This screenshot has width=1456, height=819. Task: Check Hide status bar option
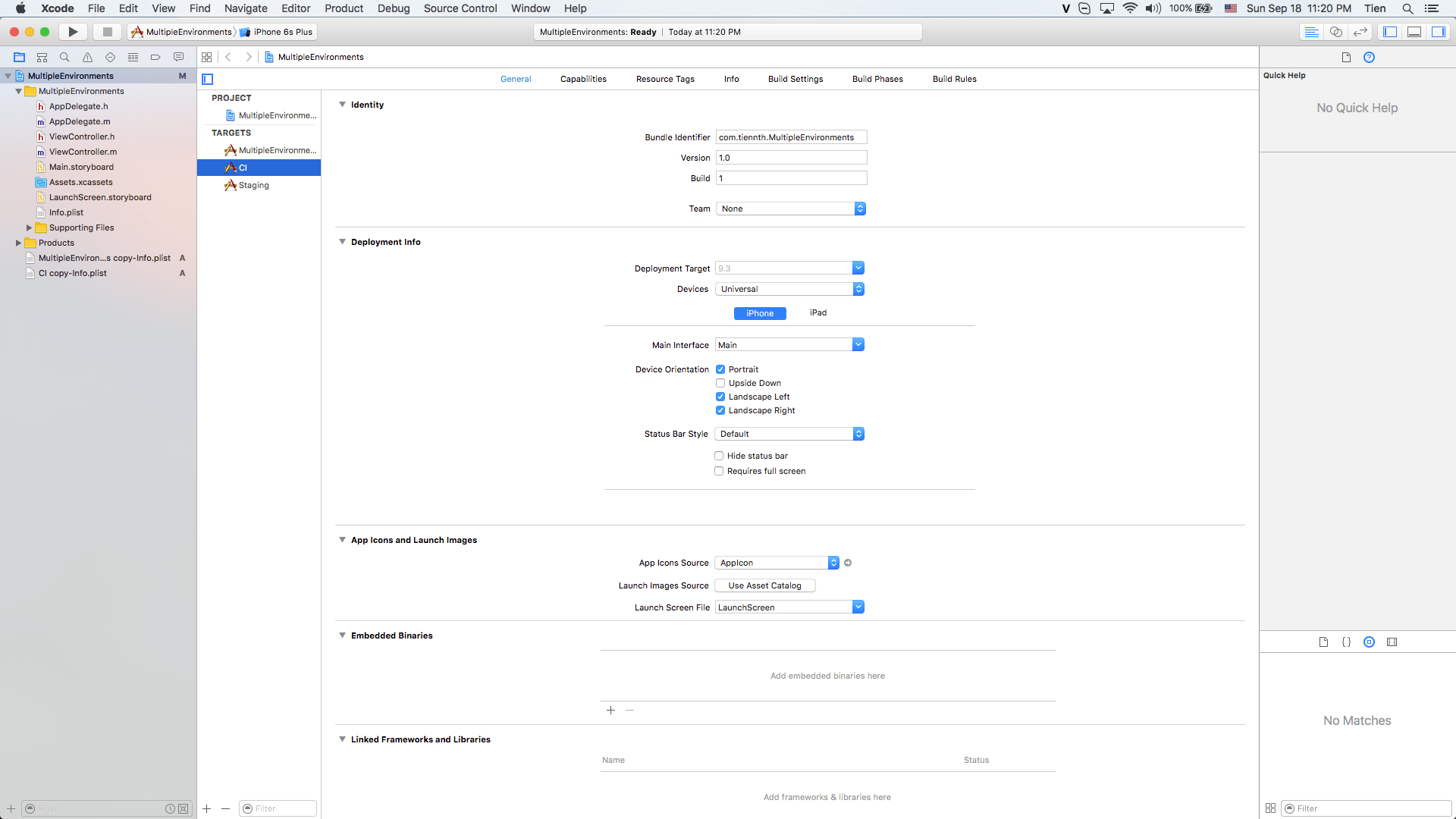719,456
